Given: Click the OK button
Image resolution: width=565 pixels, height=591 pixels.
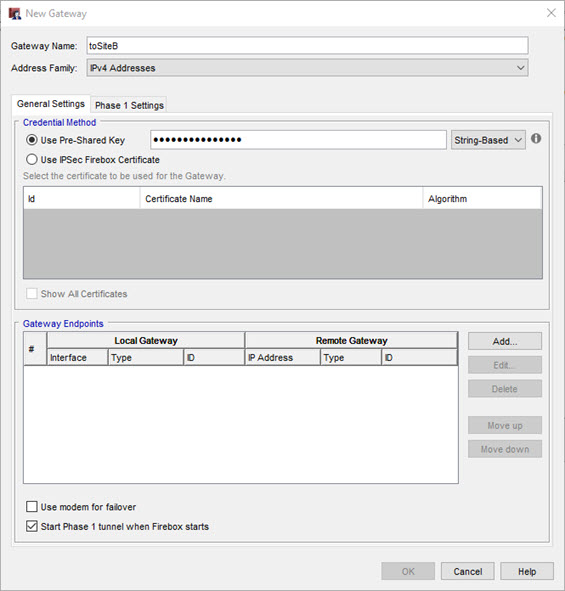Looking at the screenshot, I should tap(408, 571).
